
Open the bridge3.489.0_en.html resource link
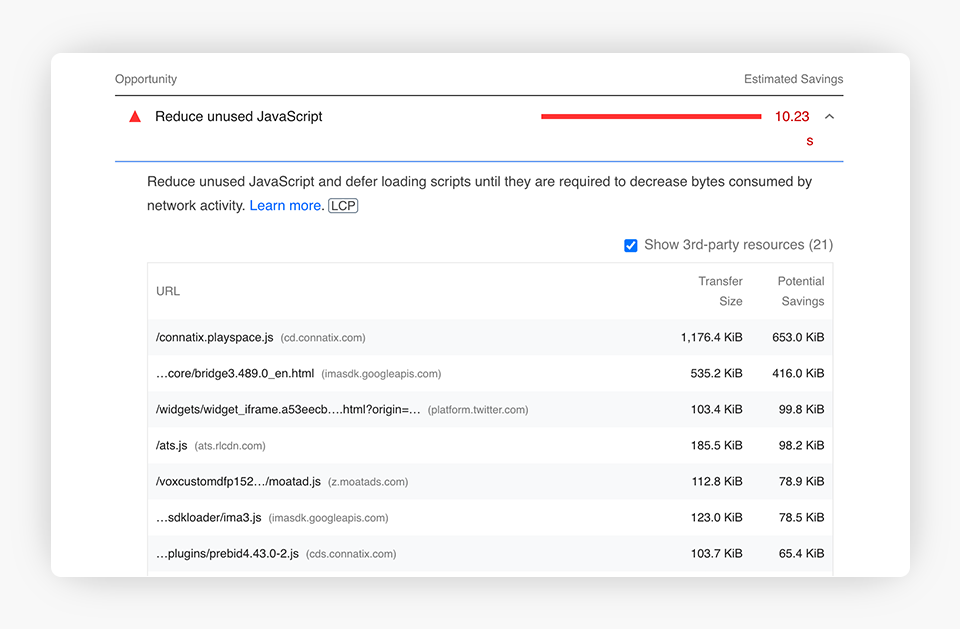[x=235, y=374]
